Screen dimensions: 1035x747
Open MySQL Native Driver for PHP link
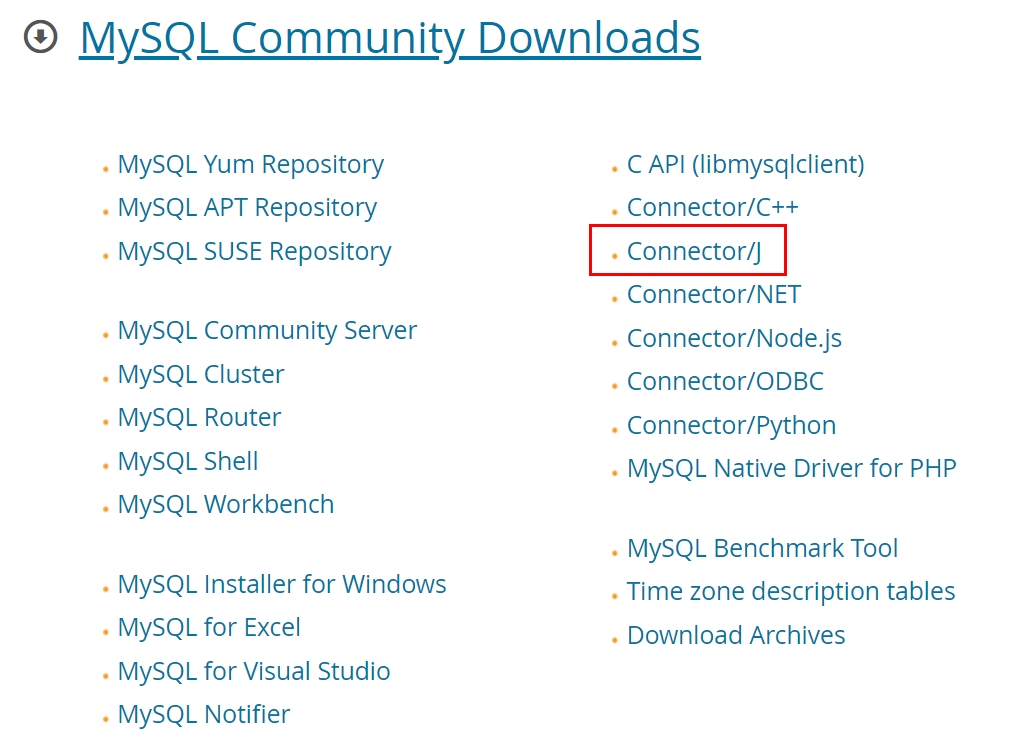click(x=791, y=469)
